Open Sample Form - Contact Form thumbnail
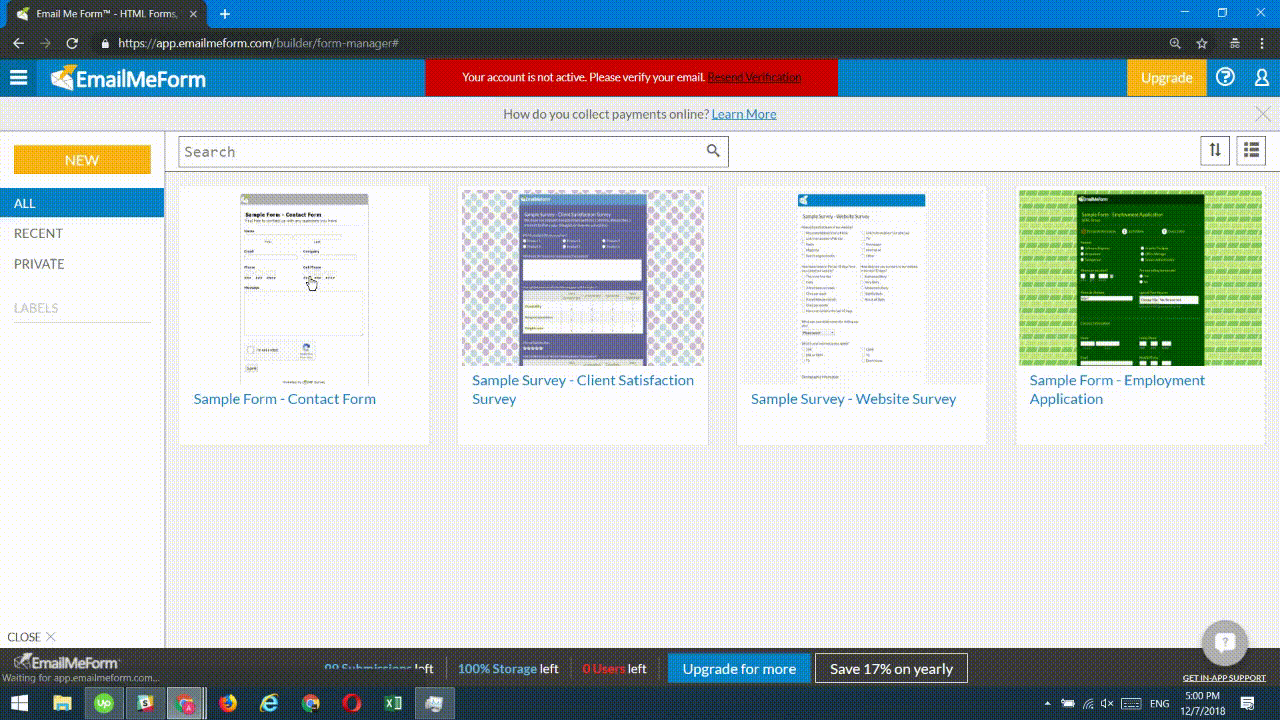The height and width of the screenshot is (720, 1280). [x=304, y=288]
